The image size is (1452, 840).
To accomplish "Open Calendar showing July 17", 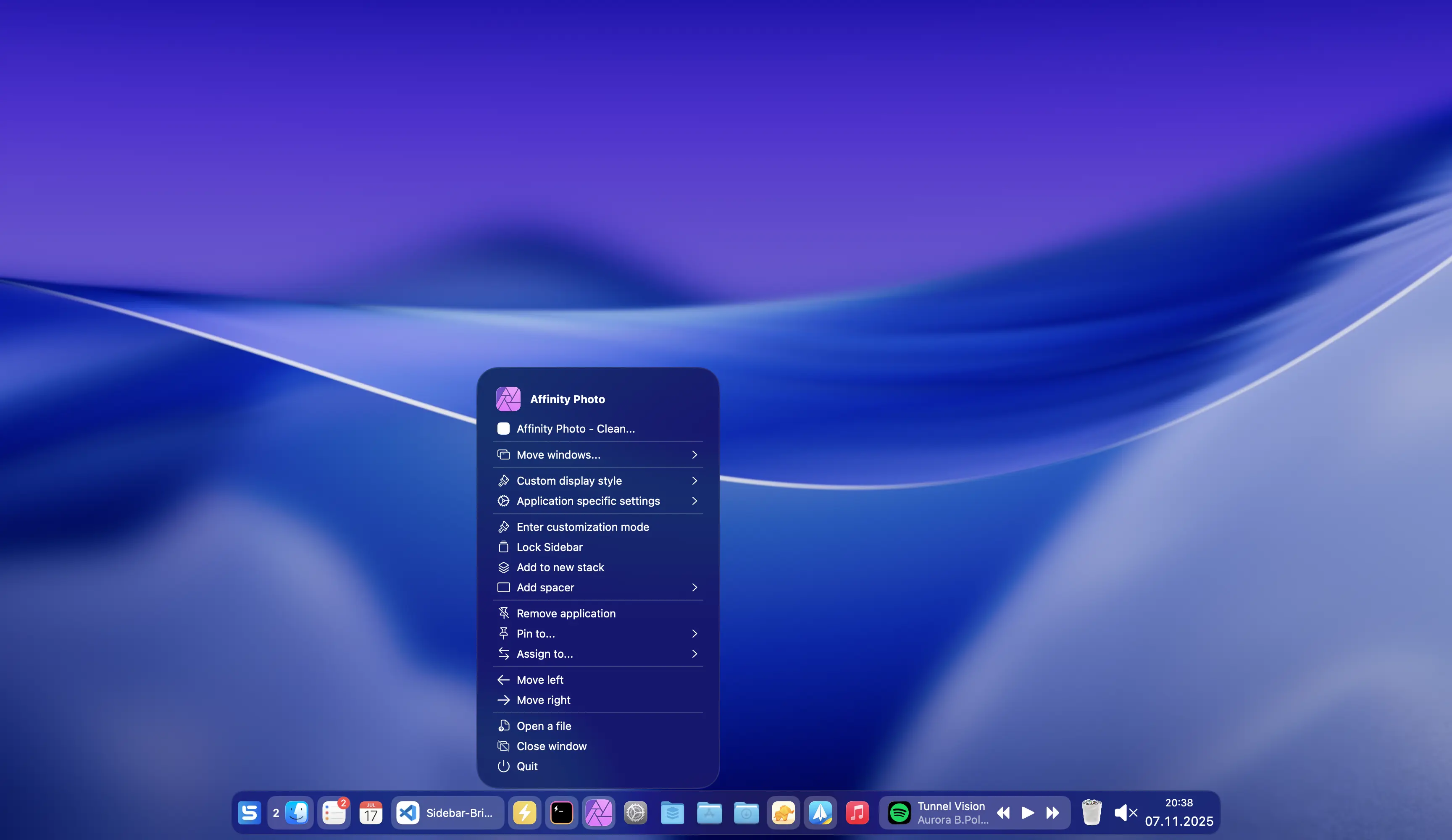I will [371, 813].
